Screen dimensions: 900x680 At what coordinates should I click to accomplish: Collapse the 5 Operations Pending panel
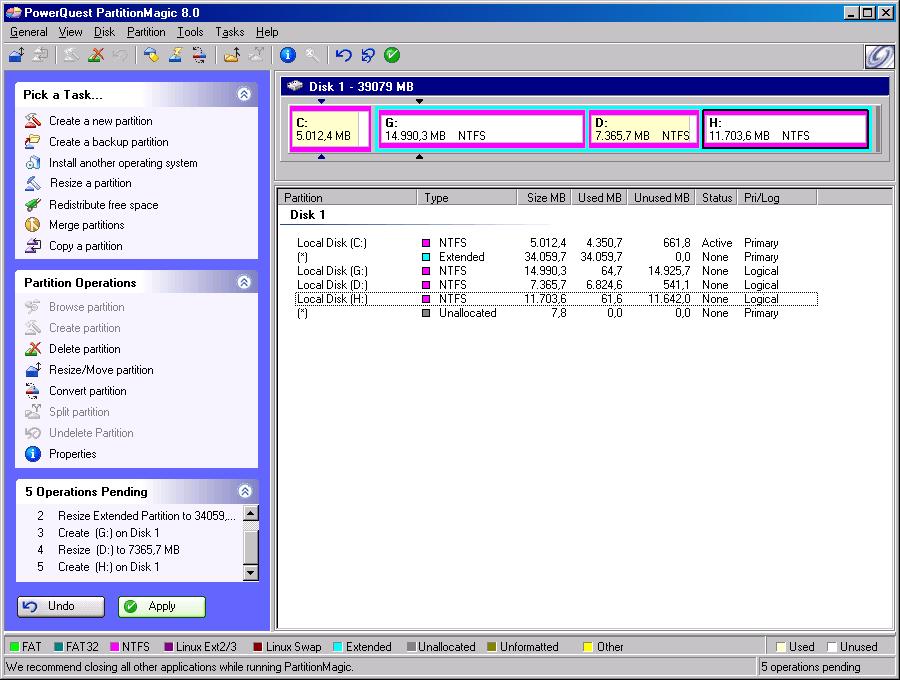coord(245,491)
